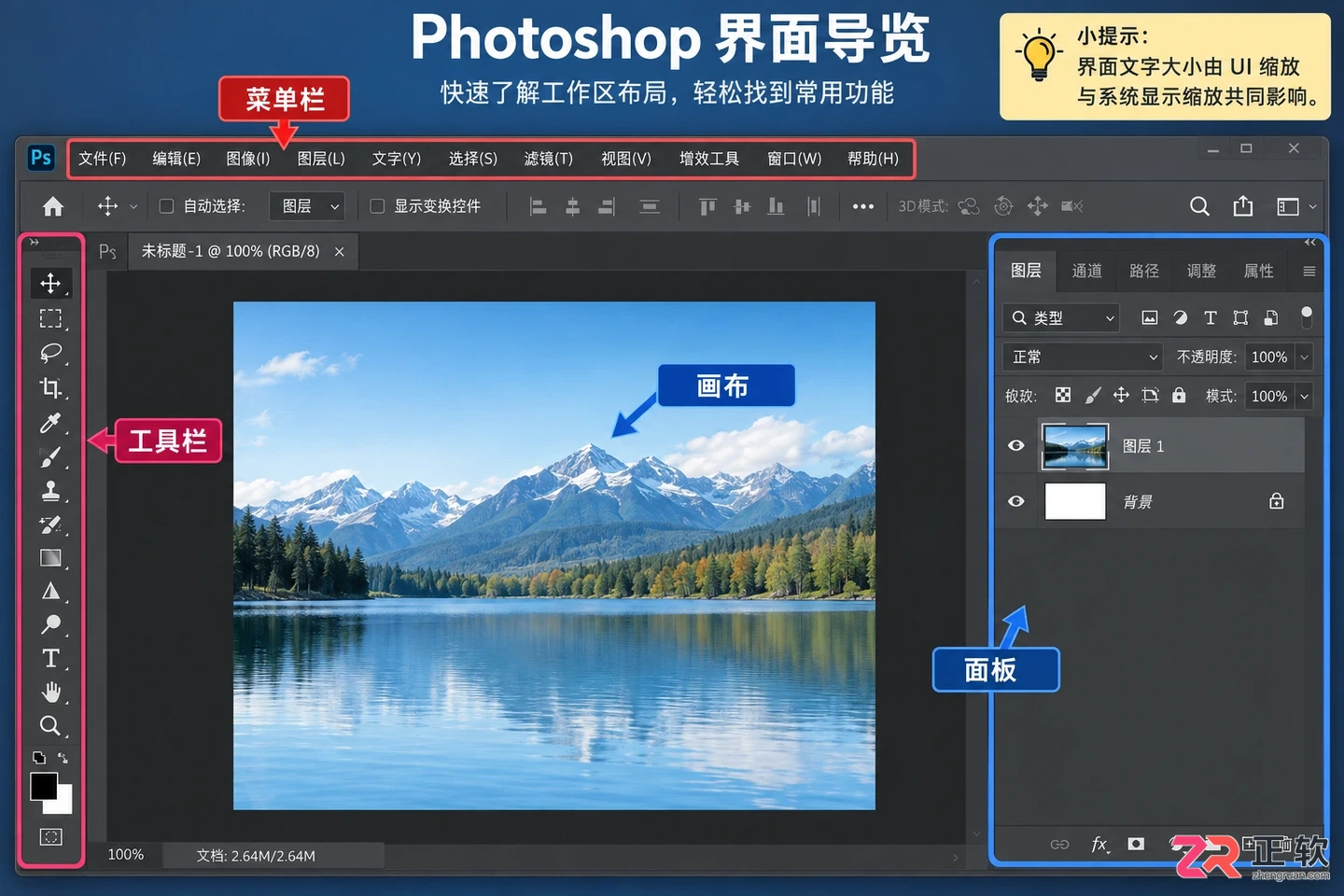Switch to the 通道 tab
This screenshot has height=896, width=1344.
(x=1086, y=271)
